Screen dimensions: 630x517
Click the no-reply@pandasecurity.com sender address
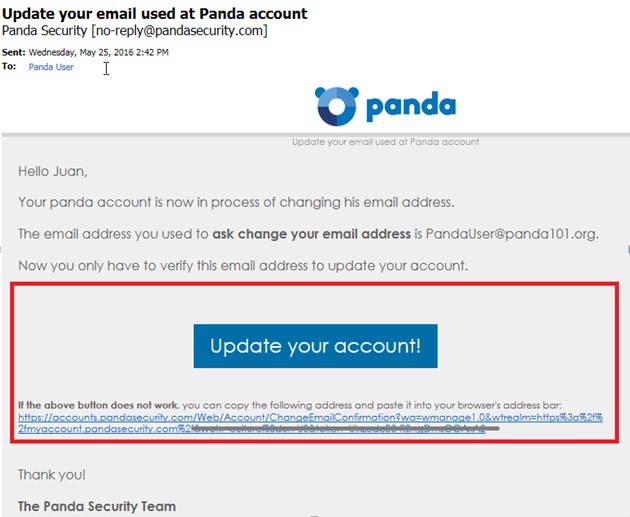click(x=179, y=31)
